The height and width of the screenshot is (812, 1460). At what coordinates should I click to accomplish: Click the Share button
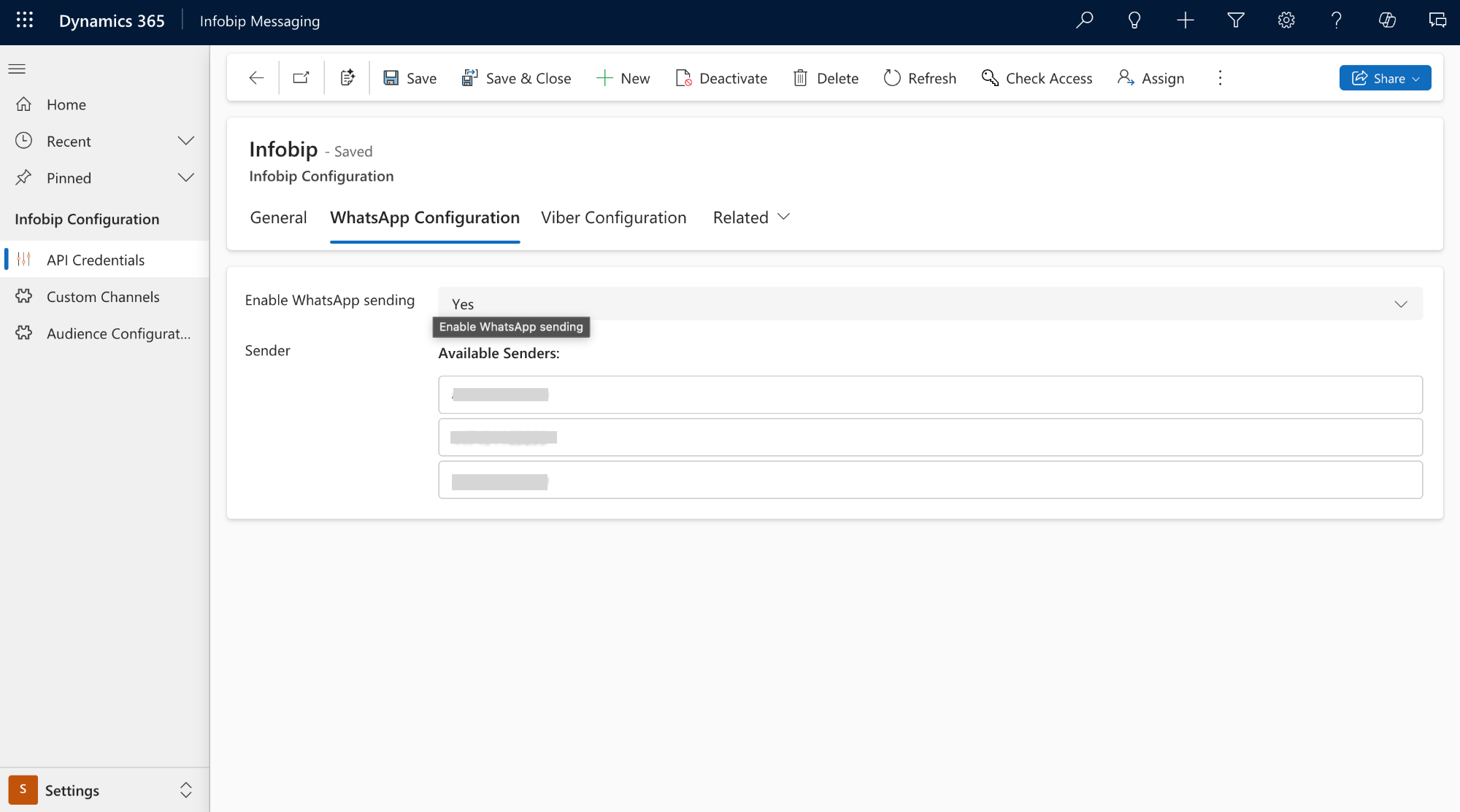[x=1385, y=78]
